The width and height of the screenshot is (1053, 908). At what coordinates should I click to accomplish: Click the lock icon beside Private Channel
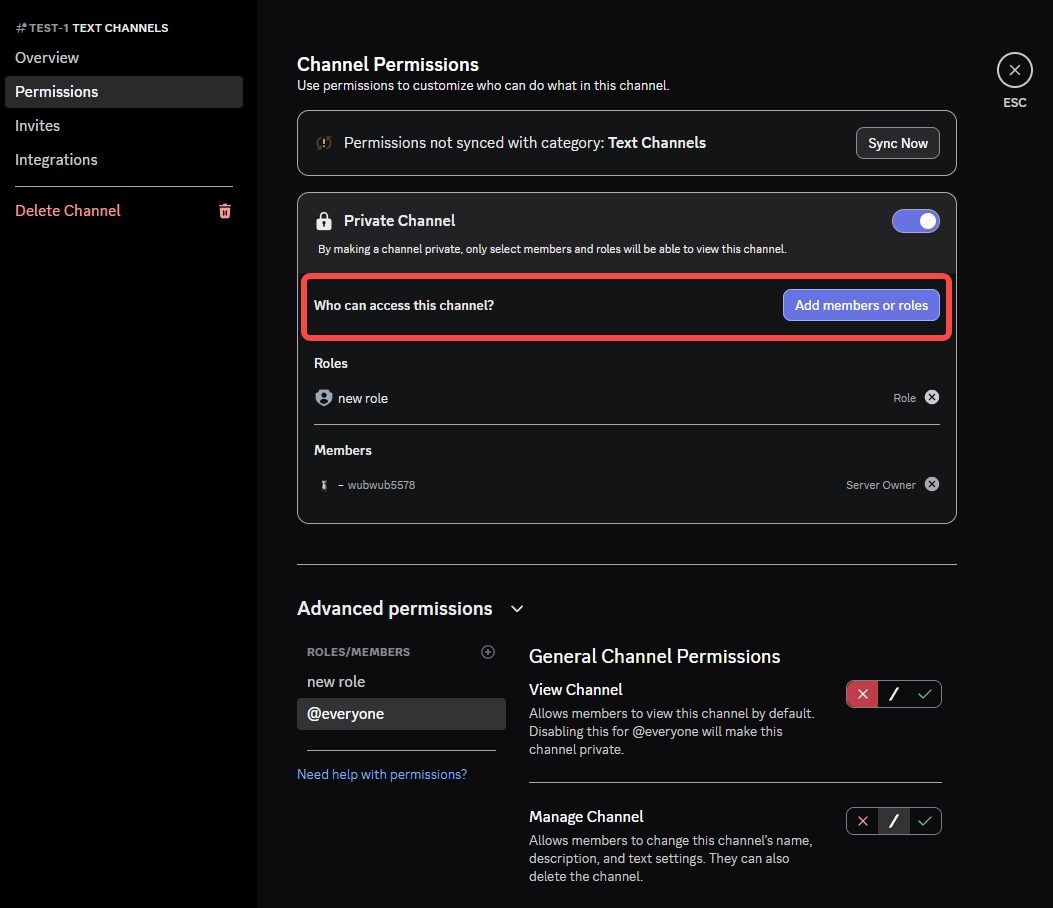324,220
